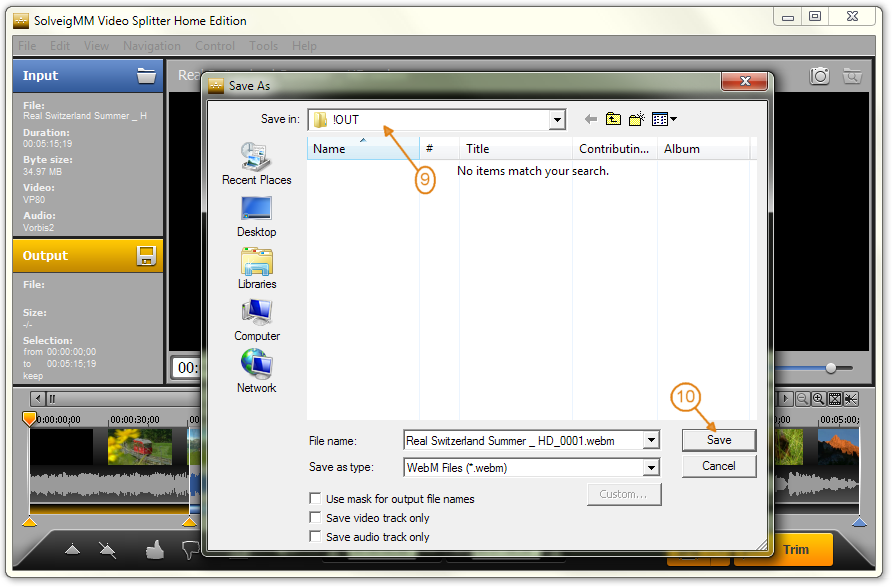Image resolution: width=893 pixels, height=587 pixels.
Task: Go back to the previous folder
Action: click(591, 119)
